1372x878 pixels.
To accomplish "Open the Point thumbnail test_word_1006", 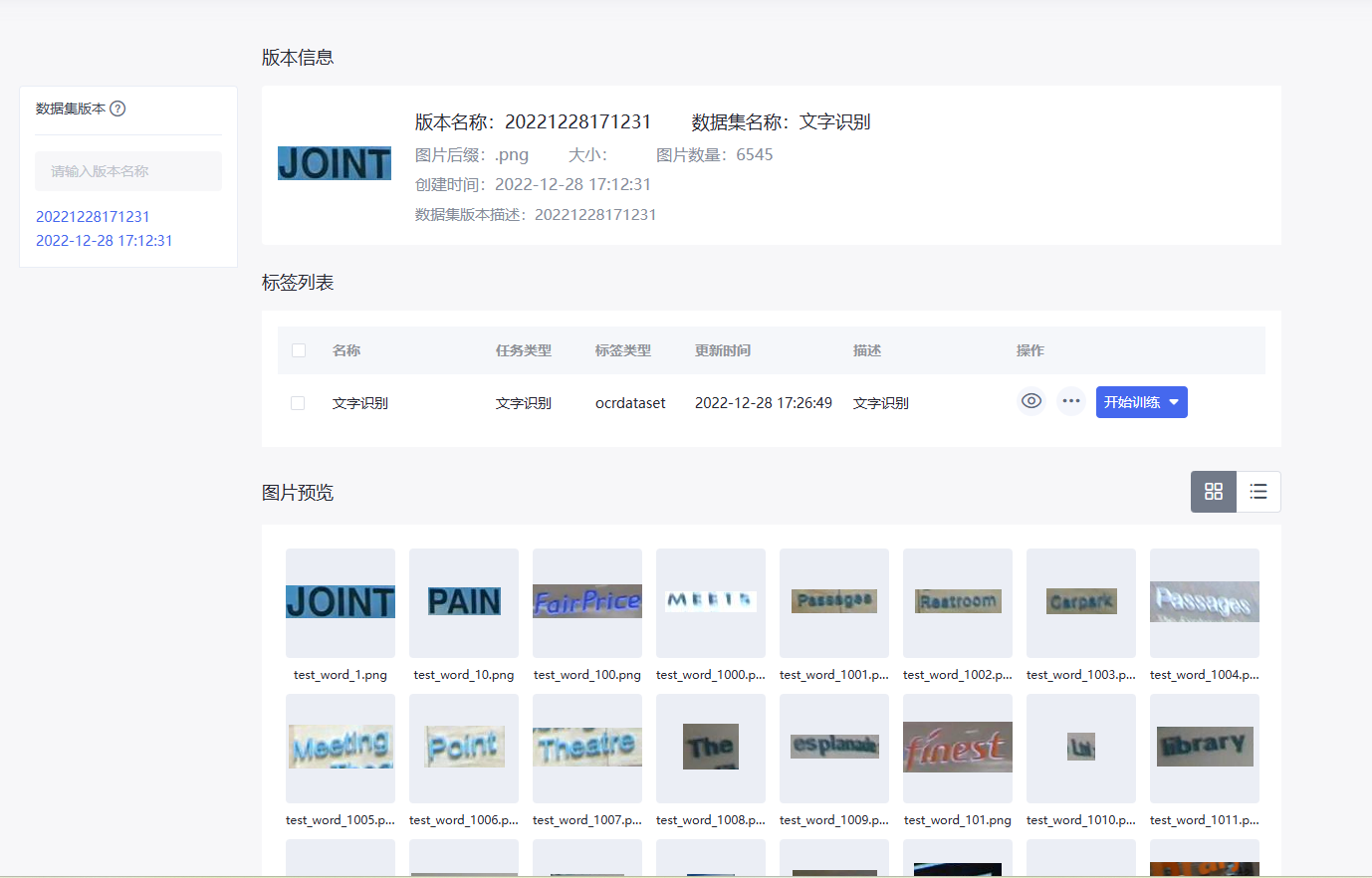I will (x=464, y=748).
